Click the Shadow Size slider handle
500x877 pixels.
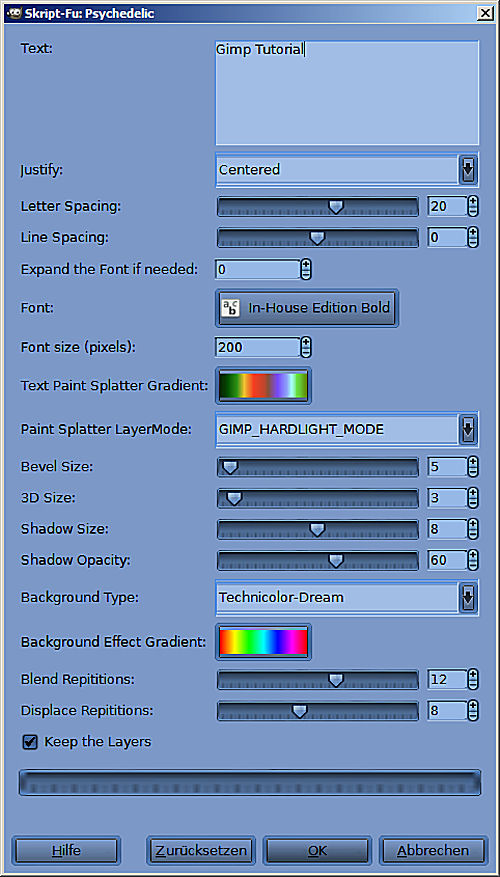[317, 530]
